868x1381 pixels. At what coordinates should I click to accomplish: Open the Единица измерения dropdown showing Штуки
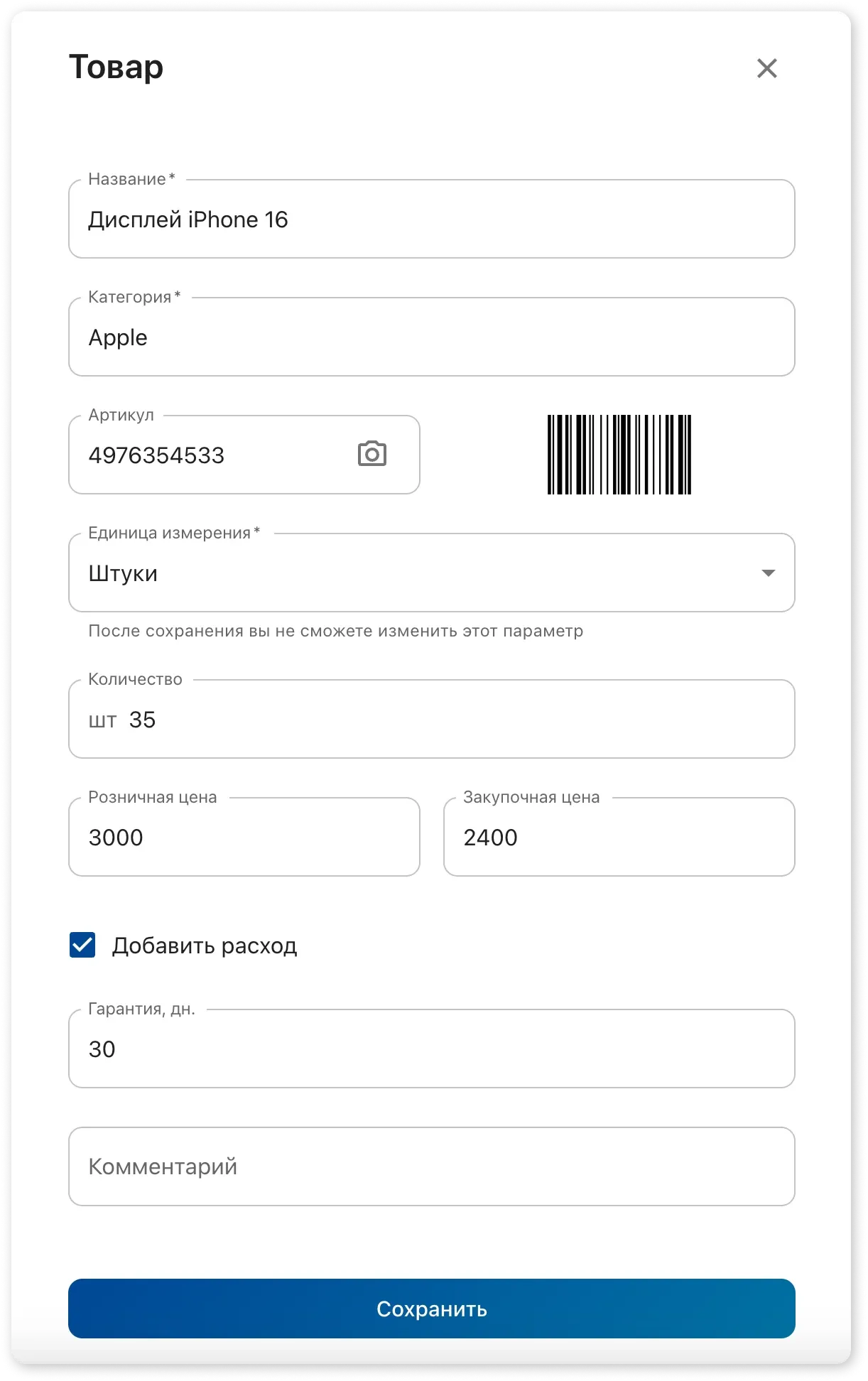coord(419,573)
